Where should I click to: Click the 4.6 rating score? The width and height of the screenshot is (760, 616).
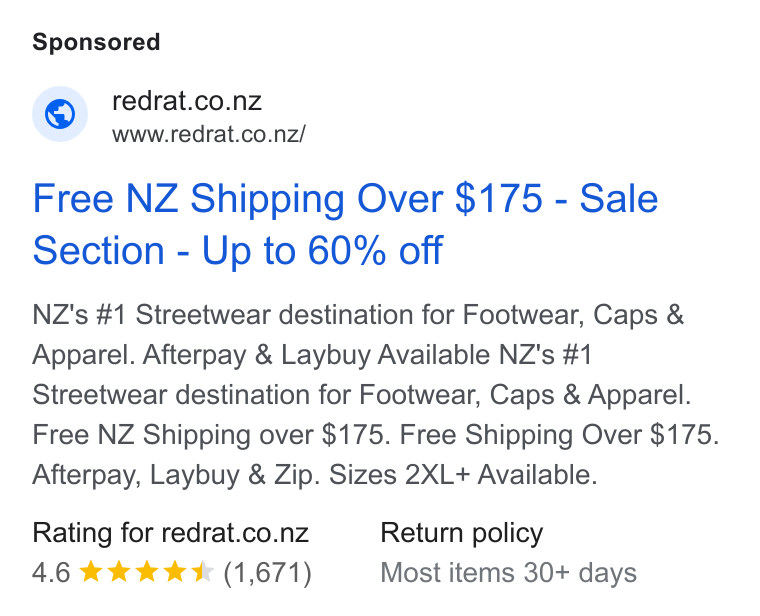pyautogui.click(x=51, y=572)
